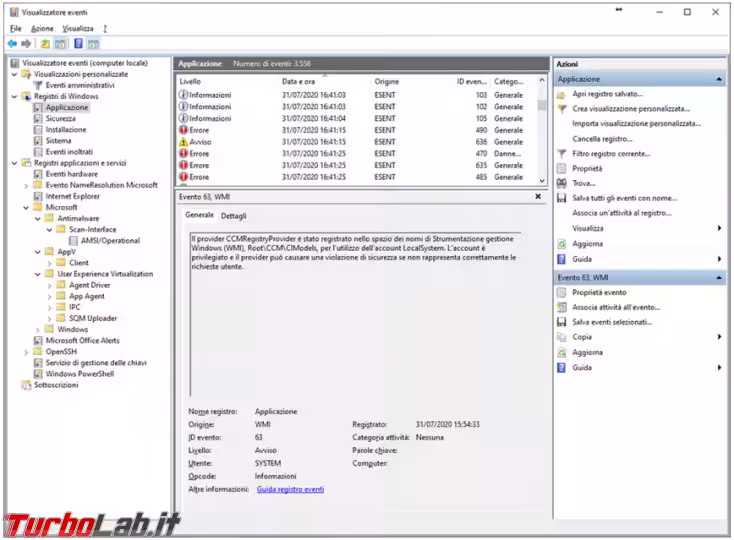The width and height of the screenshot is (734, 540).
Task: Expand the OpenSSH tree node
Action: pos(26,352)
